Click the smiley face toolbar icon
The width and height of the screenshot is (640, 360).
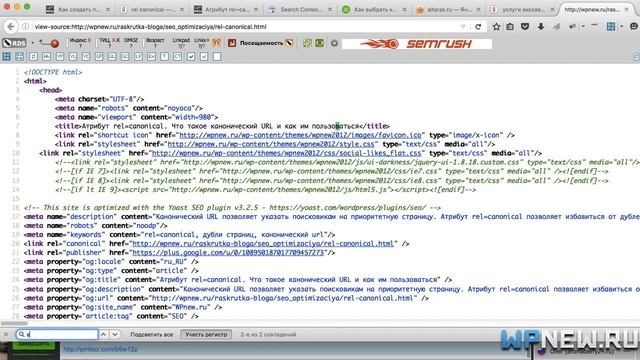[x=634, y=27]
